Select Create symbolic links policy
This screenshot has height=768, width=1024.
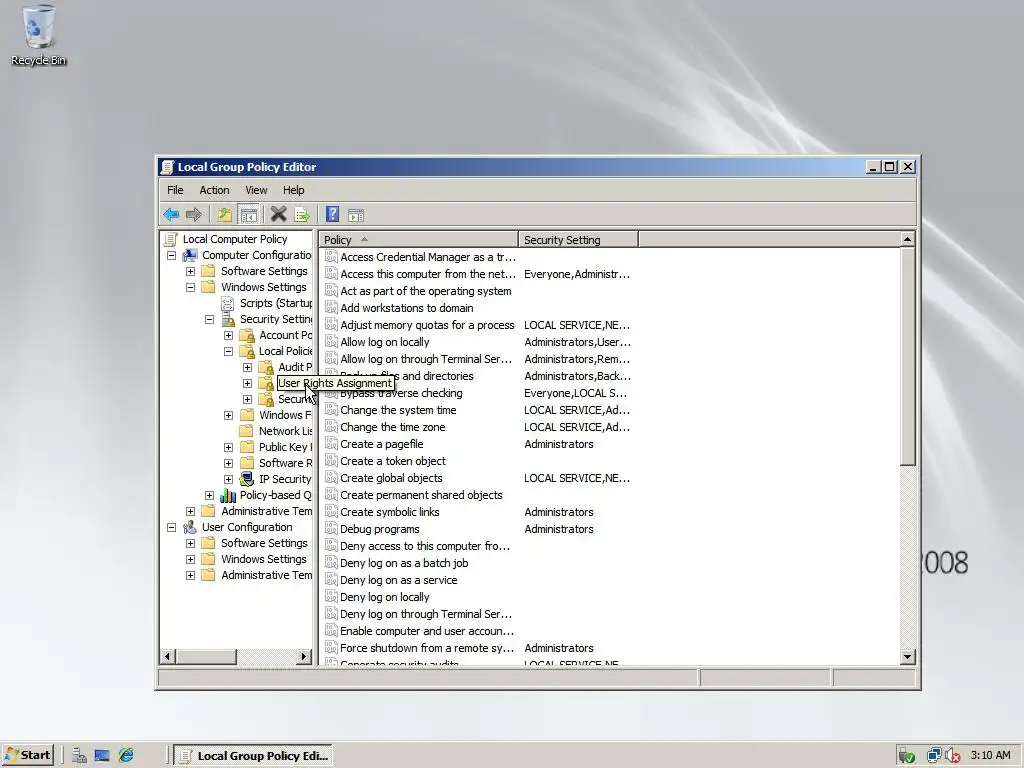(x=390, y=511)
